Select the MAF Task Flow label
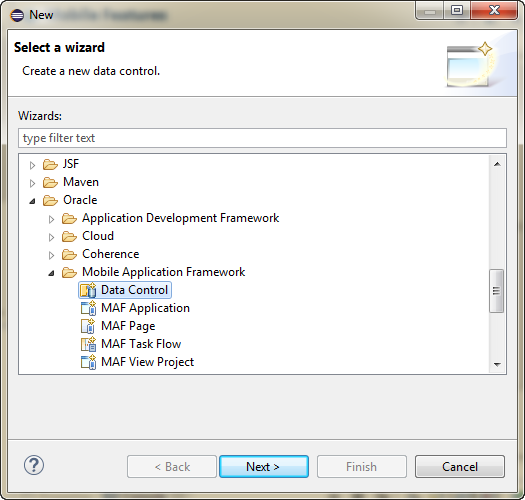525x500 pixels. tap(141, 344)
